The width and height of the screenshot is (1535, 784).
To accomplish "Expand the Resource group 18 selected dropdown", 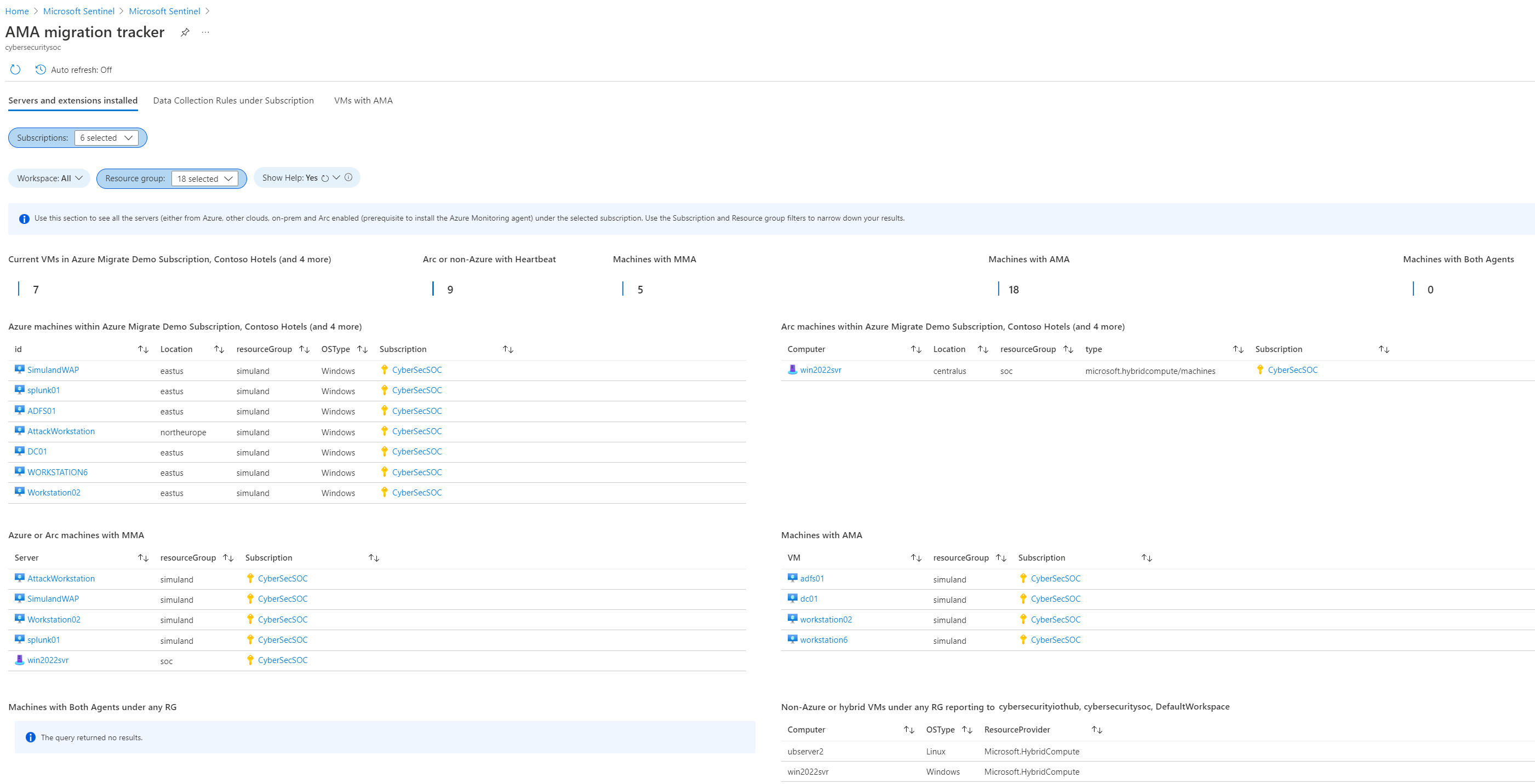I will [204, 178].
